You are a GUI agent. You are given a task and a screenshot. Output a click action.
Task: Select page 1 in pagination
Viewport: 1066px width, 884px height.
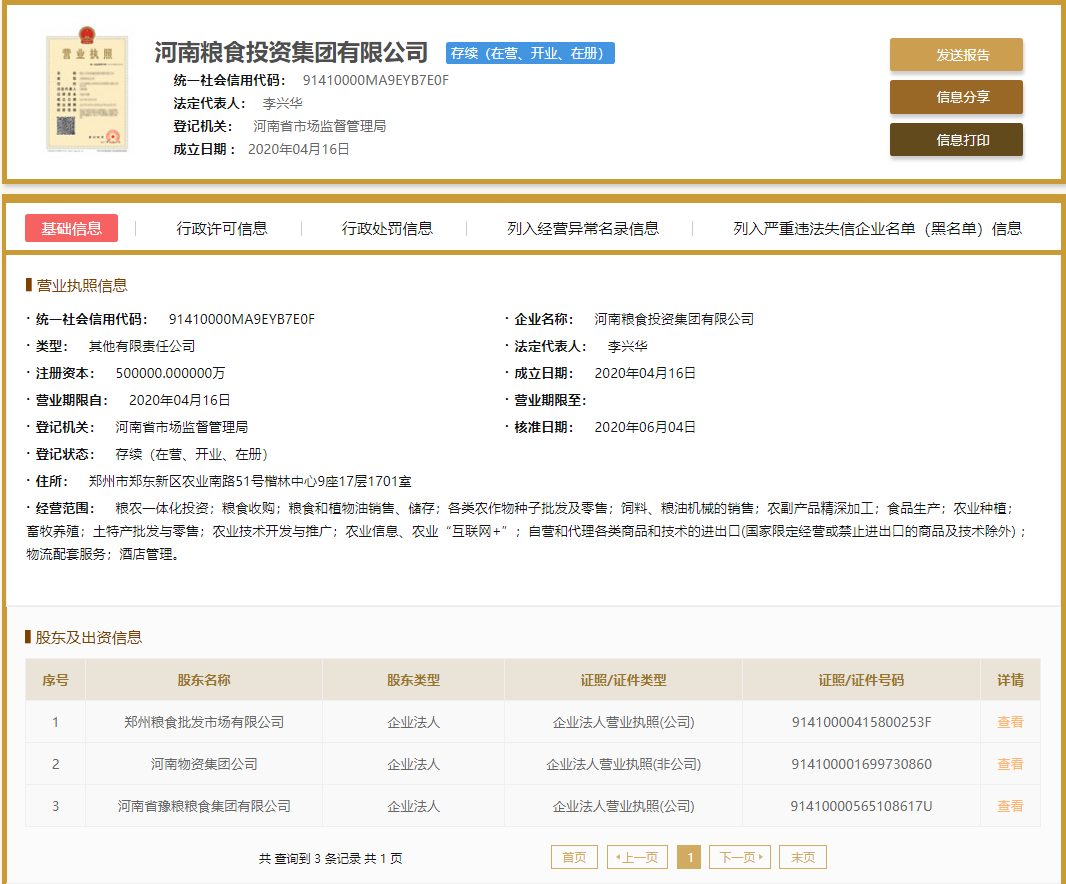point(690,856)
